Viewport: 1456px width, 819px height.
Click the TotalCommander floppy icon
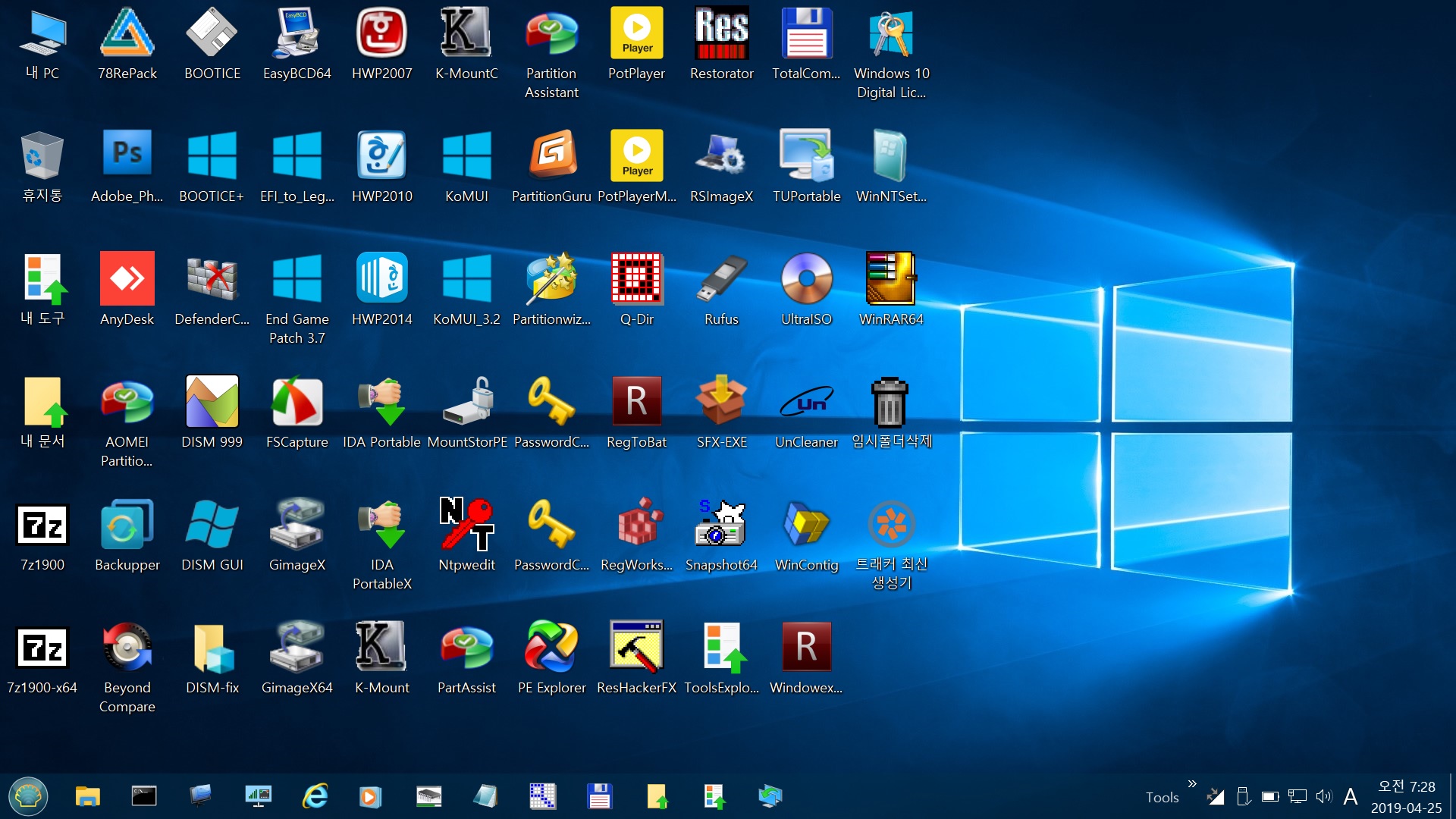pos(806,33)
